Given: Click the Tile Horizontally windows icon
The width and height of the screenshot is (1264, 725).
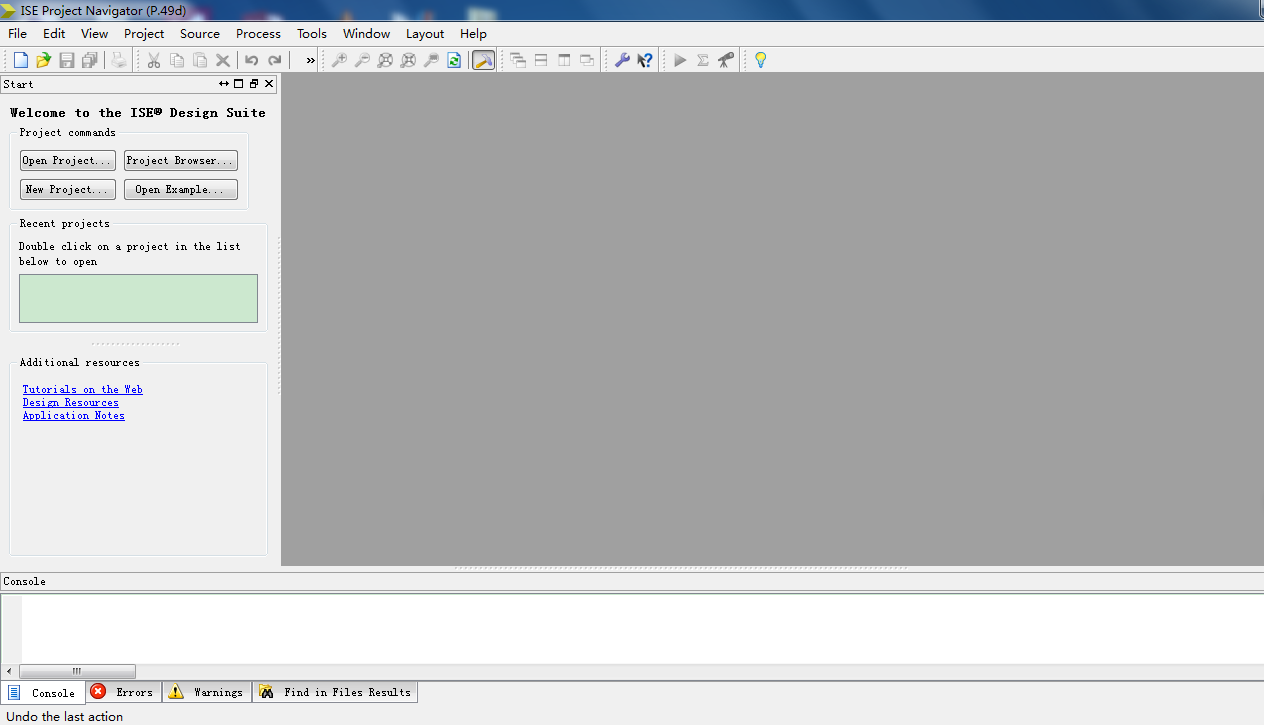Looking at the screenshot, I should [541, 60].
